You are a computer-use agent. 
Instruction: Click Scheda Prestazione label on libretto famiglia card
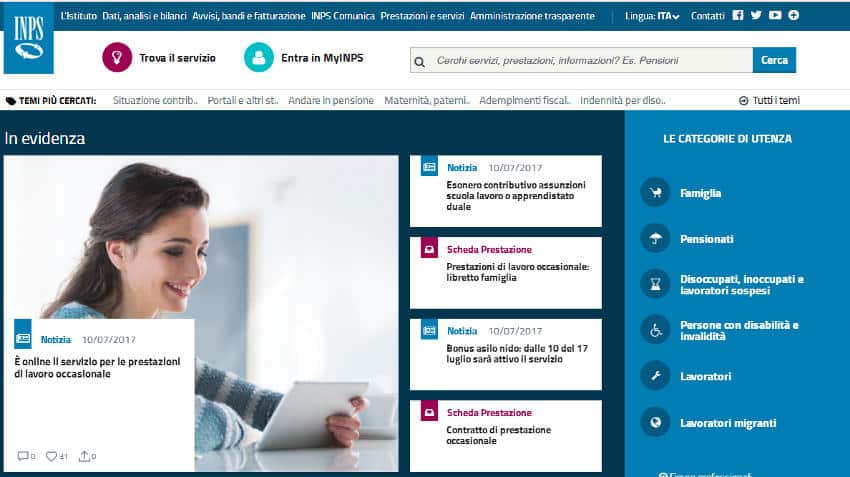(x=489, y=249)
